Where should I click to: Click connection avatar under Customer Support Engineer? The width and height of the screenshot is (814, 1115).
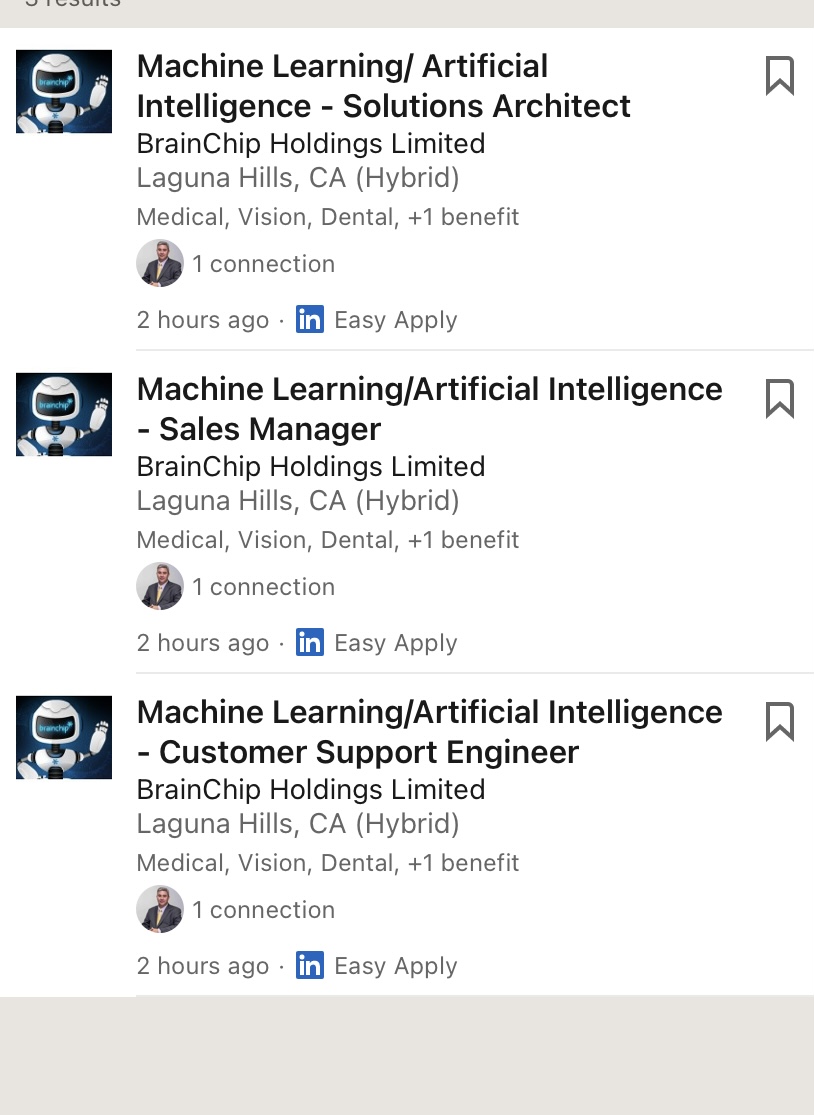[x=160, y=910]
